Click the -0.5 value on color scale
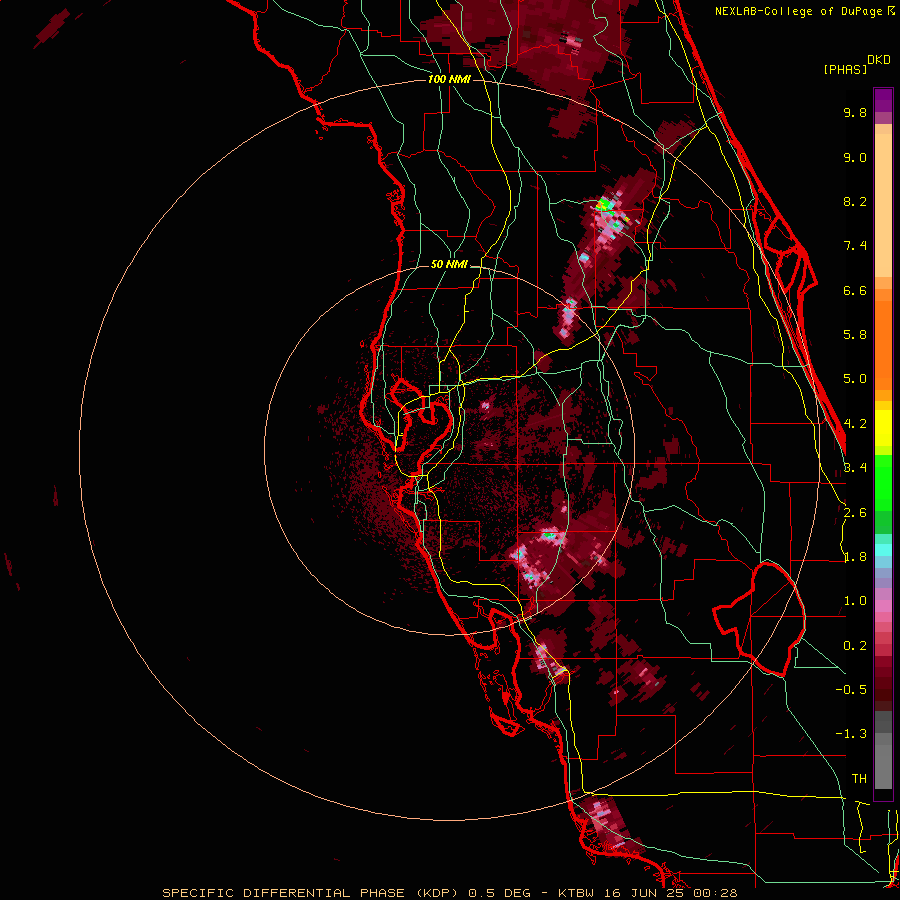The height and width of the screenshot is (900, 900). point(851,690)
